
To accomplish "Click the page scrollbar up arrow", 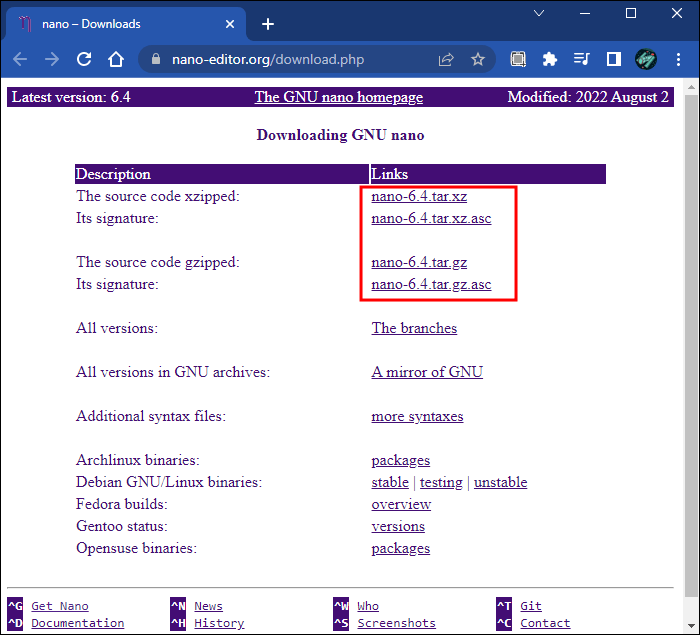I will coord(692,88).
